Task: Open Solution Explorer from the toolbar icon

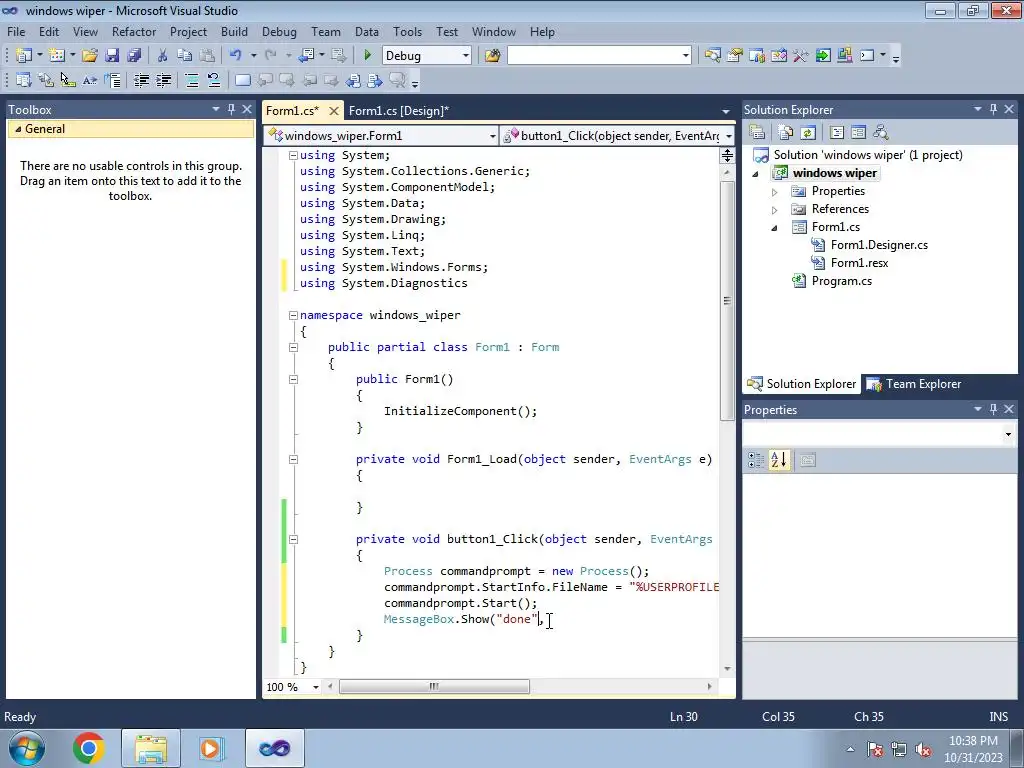Action: coord(712,56)
